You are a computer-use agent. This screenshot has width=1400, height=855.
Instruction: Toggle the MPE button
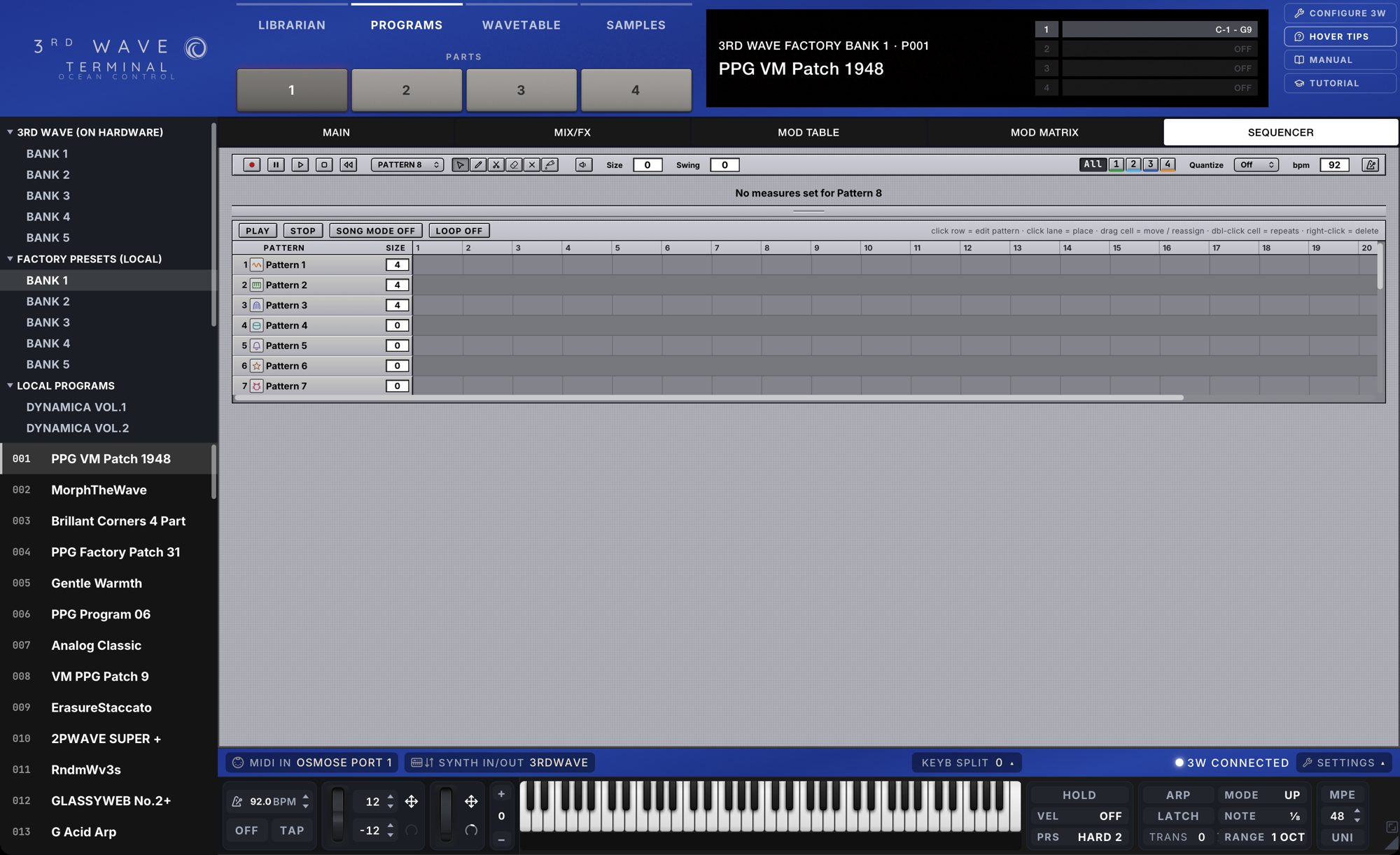tap(1343, 796)
